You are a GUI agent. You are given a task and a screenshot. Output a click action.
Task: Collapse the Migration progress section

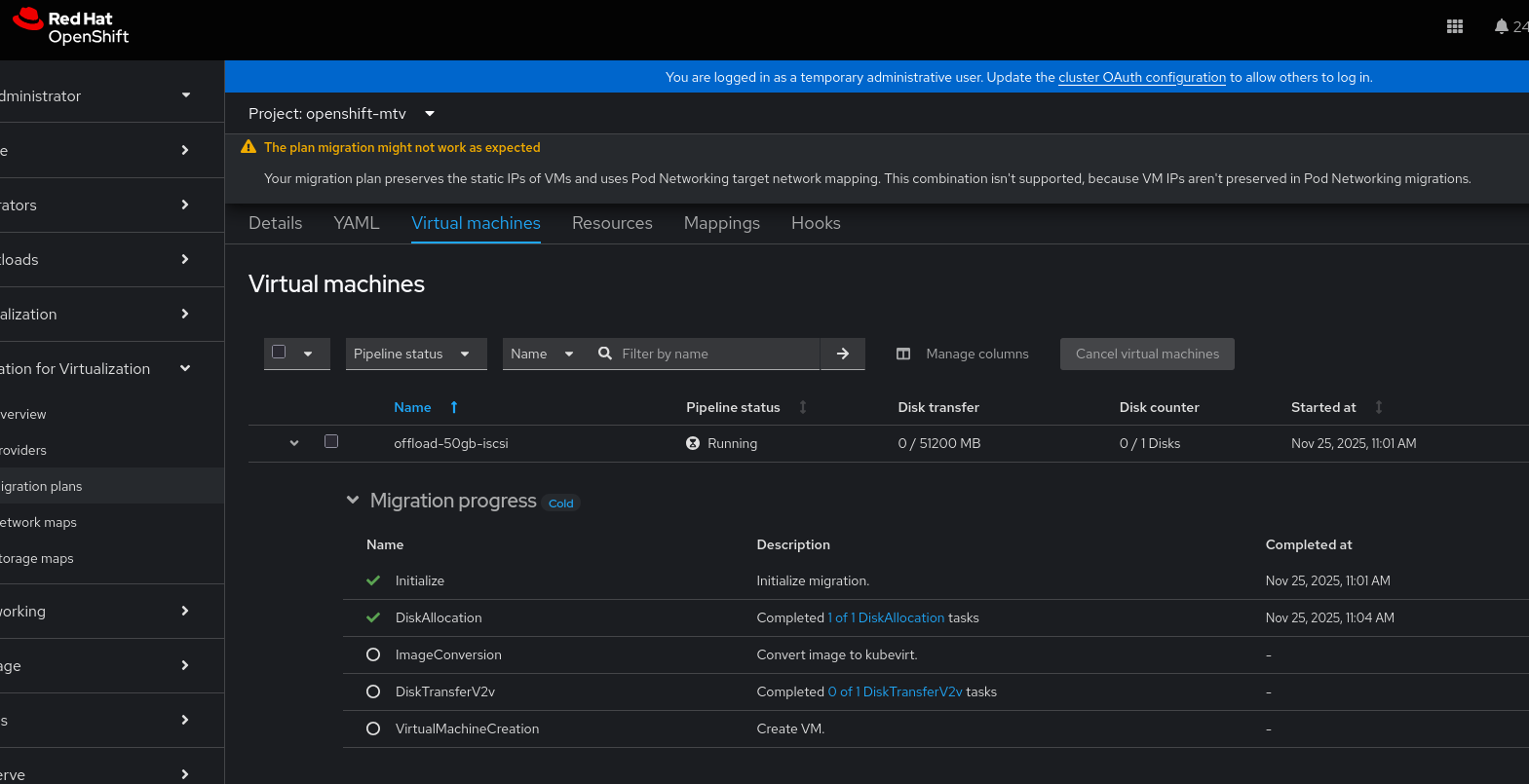pos(353,501)
